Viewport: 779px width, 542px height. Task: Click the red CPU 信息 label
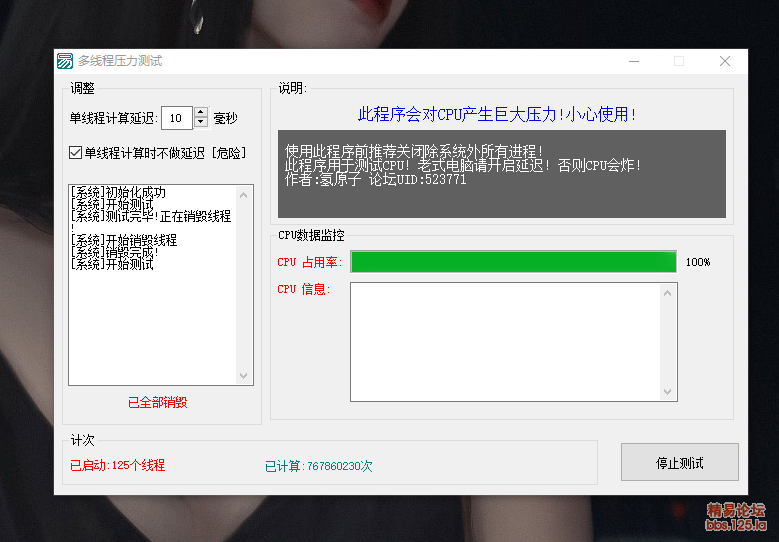pos(304,289)
